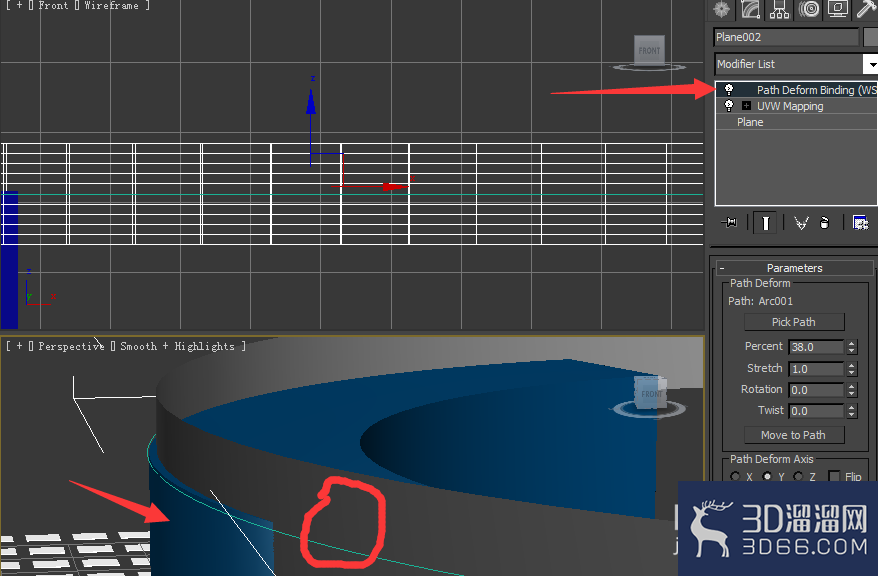The image size is (878, 576).
Task: Open Configure Modifier Sets icon
Action: click(x=861, y=223)
